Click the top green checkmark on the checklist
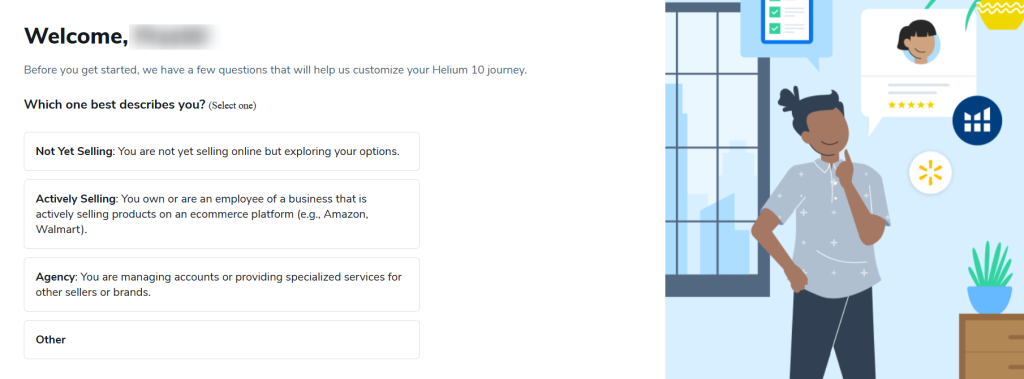The height and width of the screenshot is (379, 1024). 775,12
